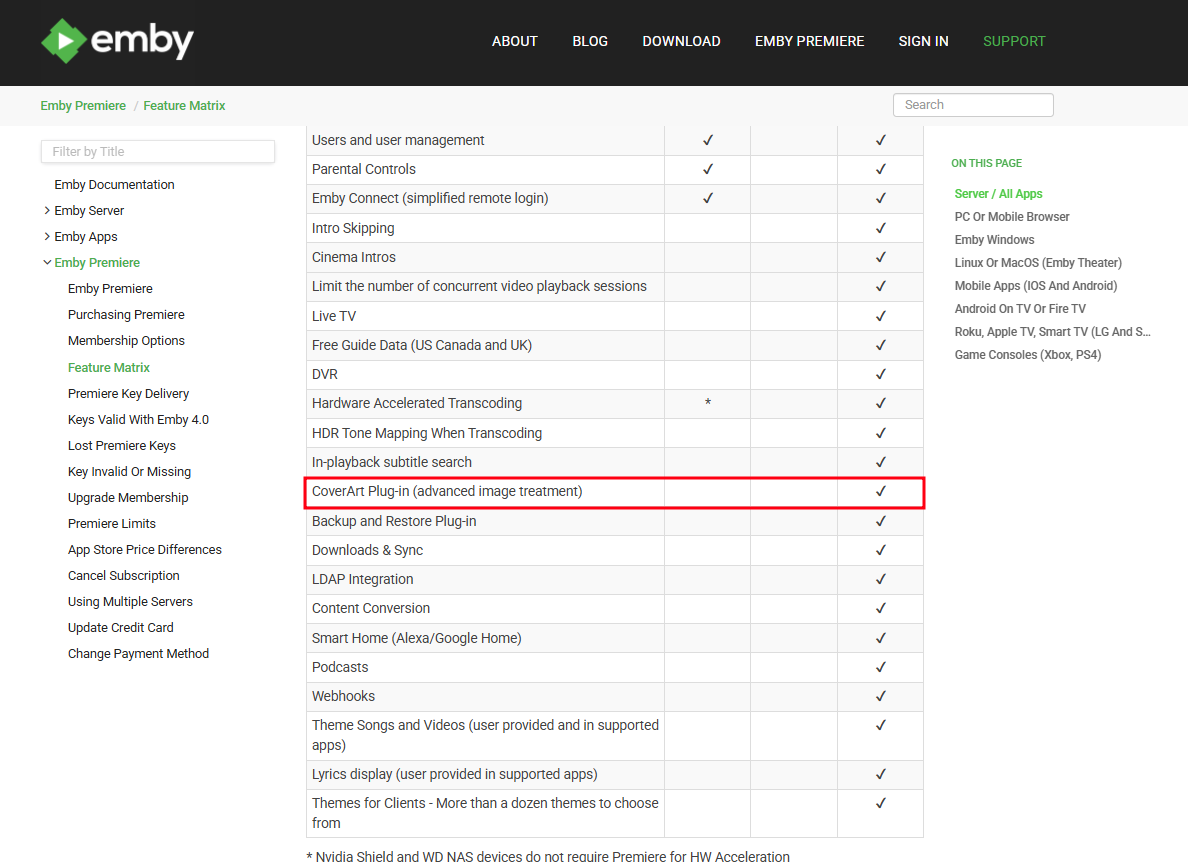1188x862 pixels.
Task: Focus the Filter by Title field
Action: pyautogui.click(x=157, y=152)
